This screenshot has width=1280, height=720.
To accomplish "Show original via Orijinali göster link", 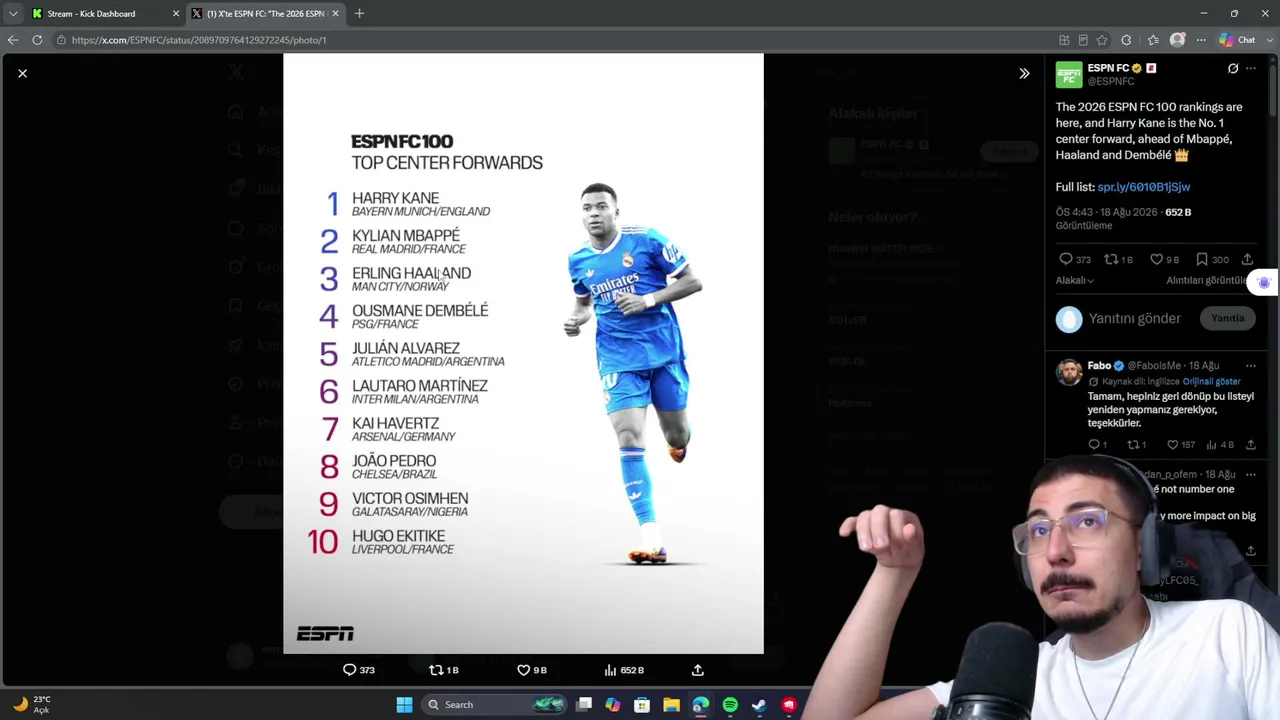I will pyautogui.click(x=1211, y=381).
